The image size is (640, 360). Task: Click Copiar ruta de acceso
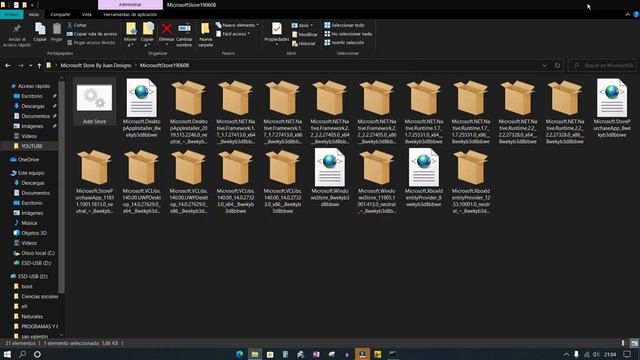point(92,34)
